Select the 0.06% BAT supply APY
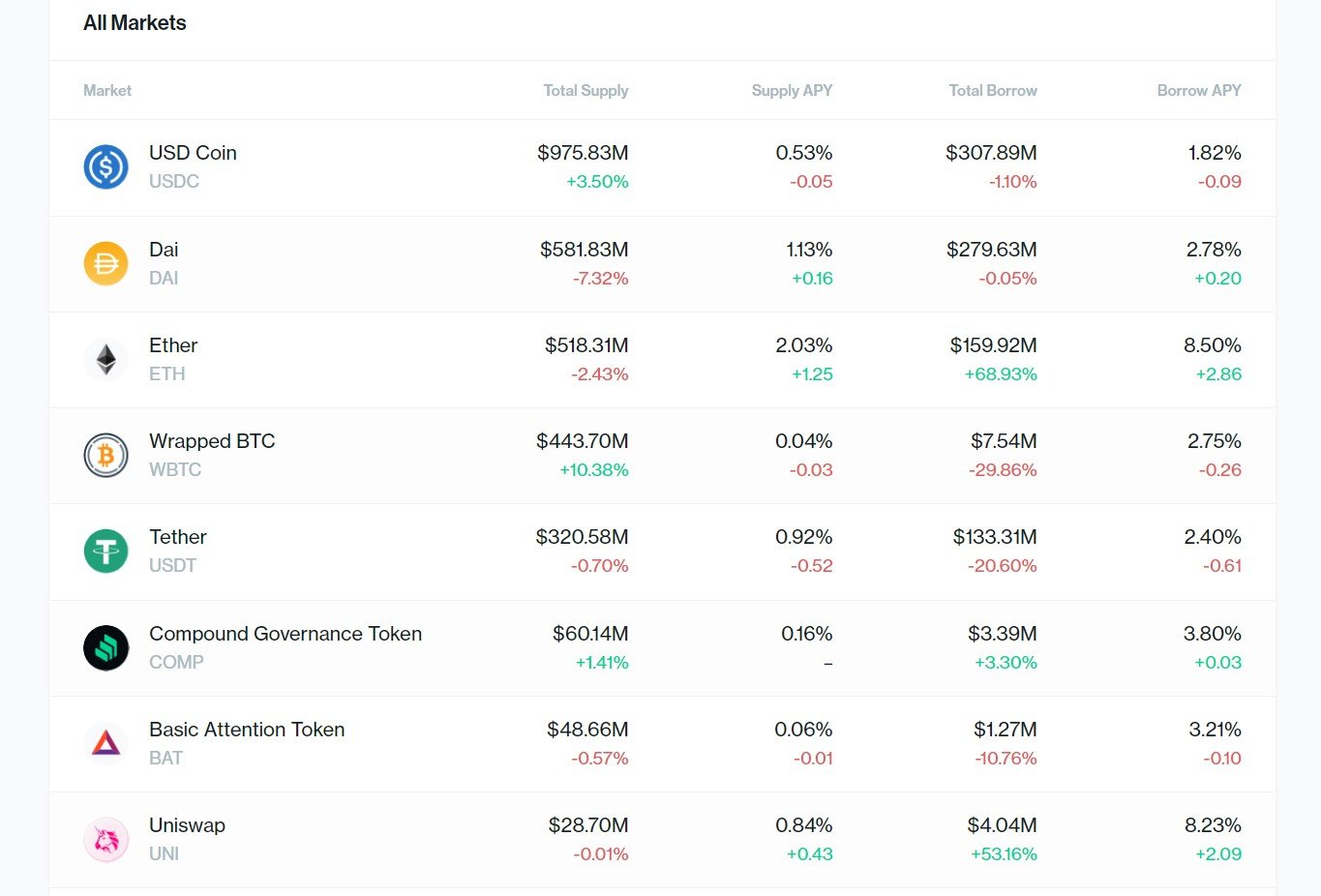Image resolution: width=1321 pixels, height=896 pixels. (x=803, y=730)
